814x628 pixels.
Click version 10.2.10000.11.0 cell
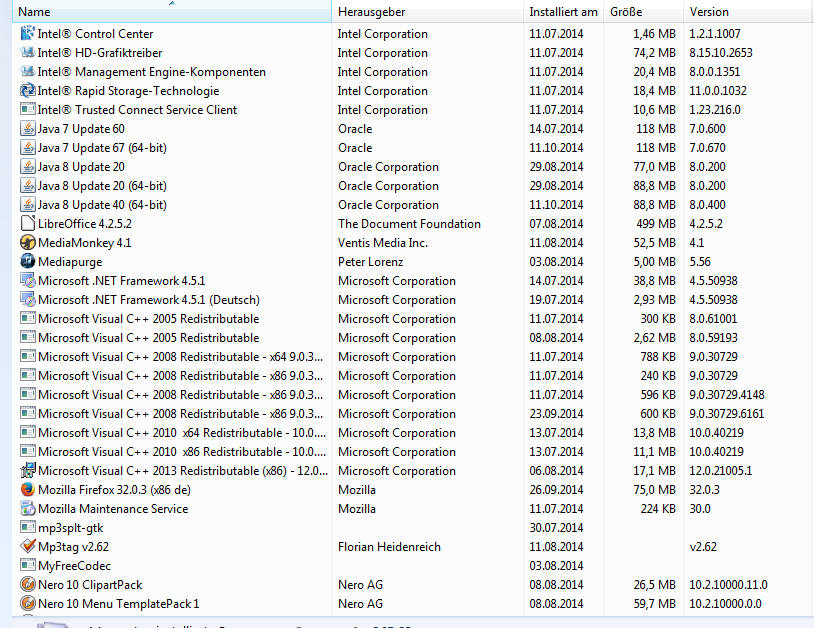pyautogui.click(x=728, y=584)
